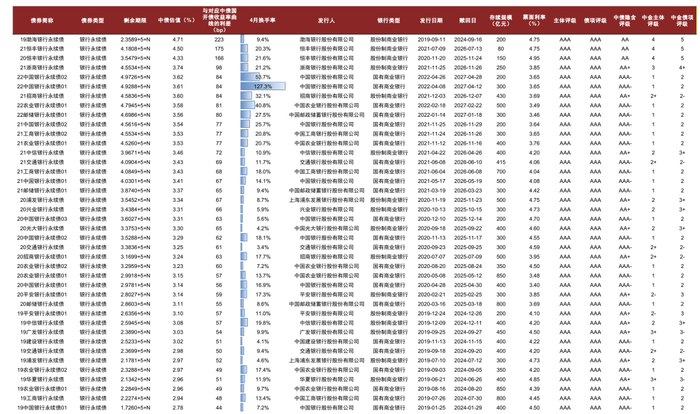Viewport: 700px width, 414px height.
Task: Click issuer 渤海银行股份有限公司
Action: tap(326, 39)
